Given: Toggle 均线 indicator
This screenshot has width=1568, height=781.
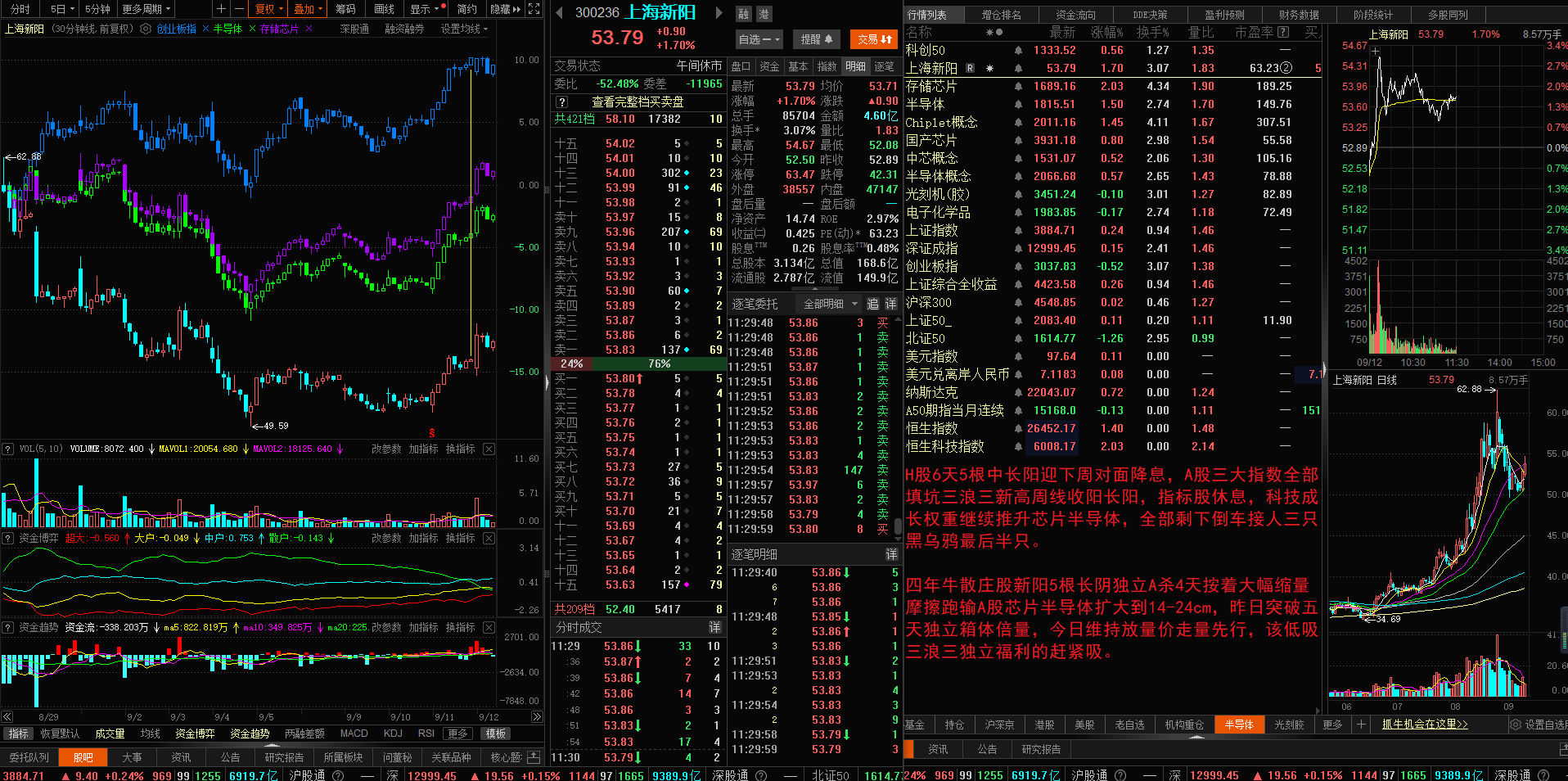Looking at the screenshot, I should (x=150, y=734).
